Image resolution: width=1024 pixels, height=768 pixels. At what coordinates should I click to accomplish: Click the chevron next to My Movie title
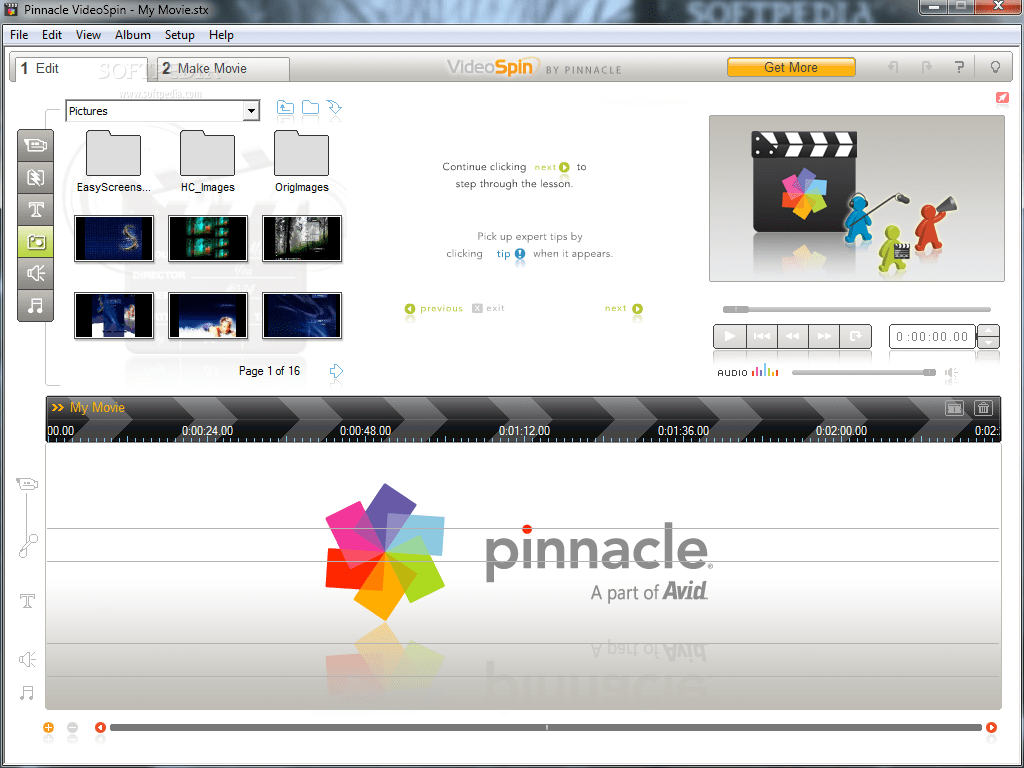[57, 407]
